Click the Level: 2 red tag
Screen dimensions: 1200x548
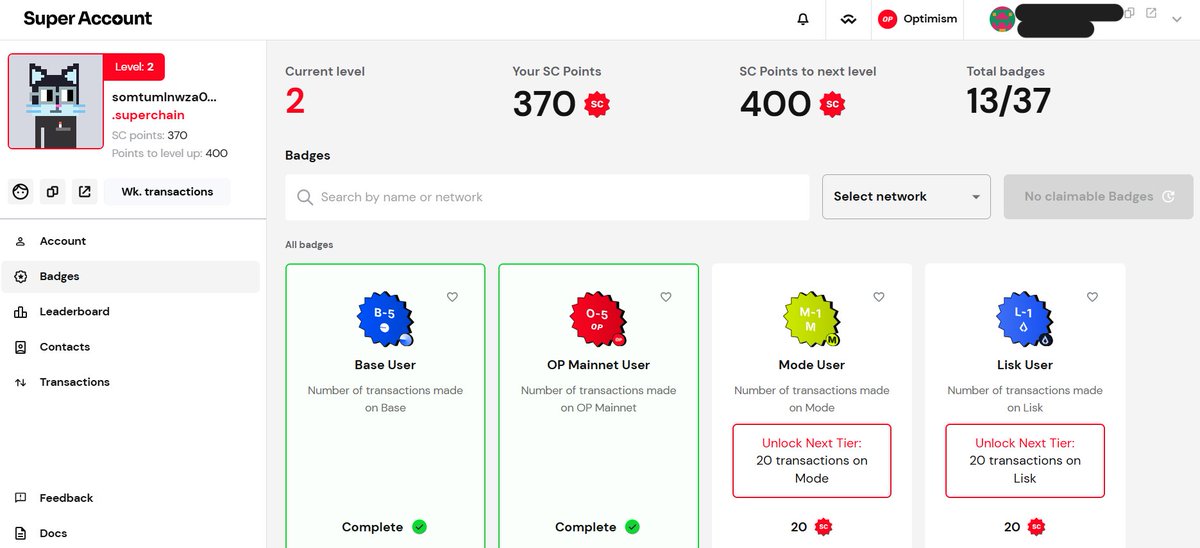[x=134, y=67]
